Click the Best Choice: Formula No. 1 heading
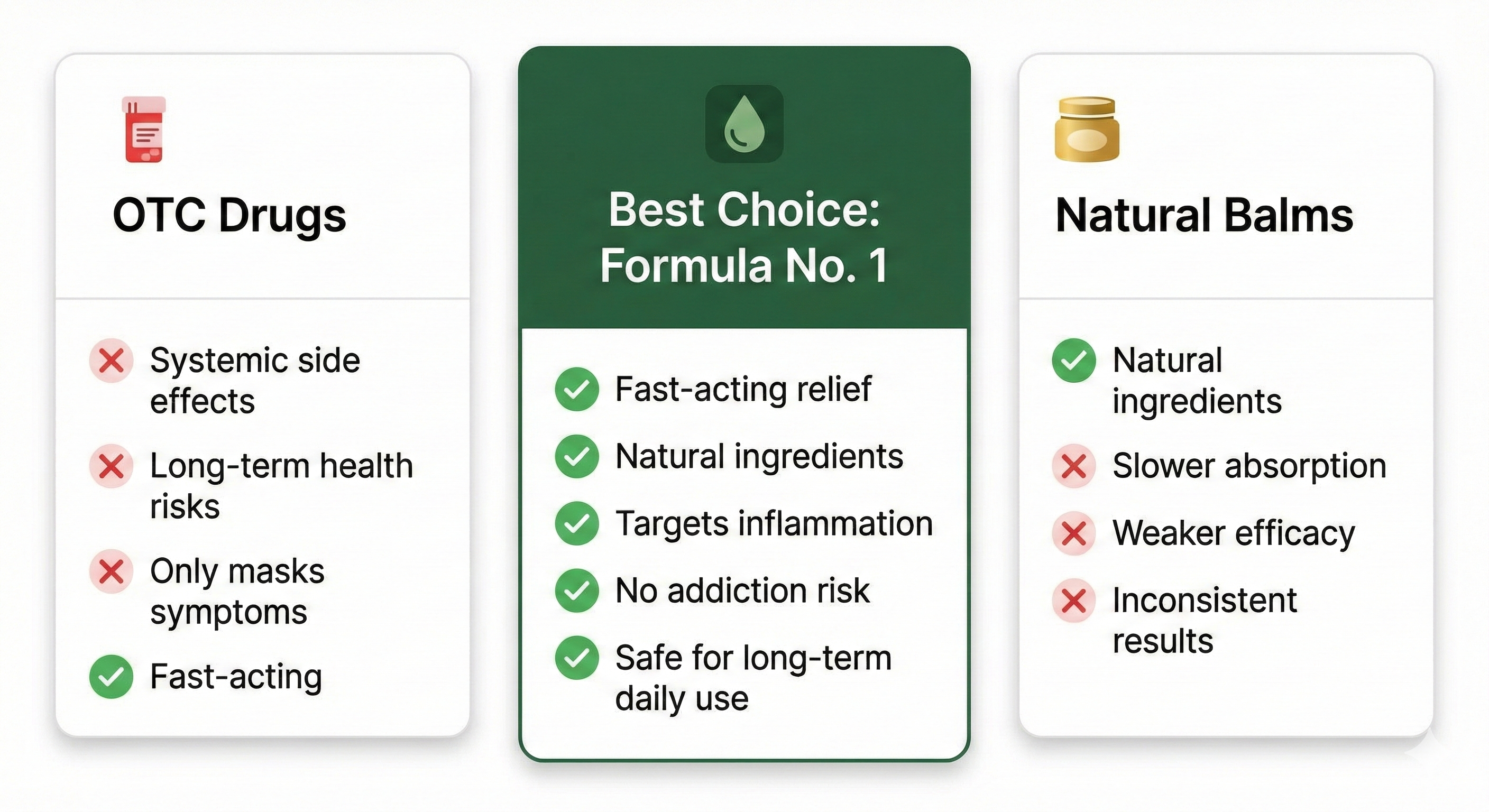1489x812 pixels. pos(744,237)
